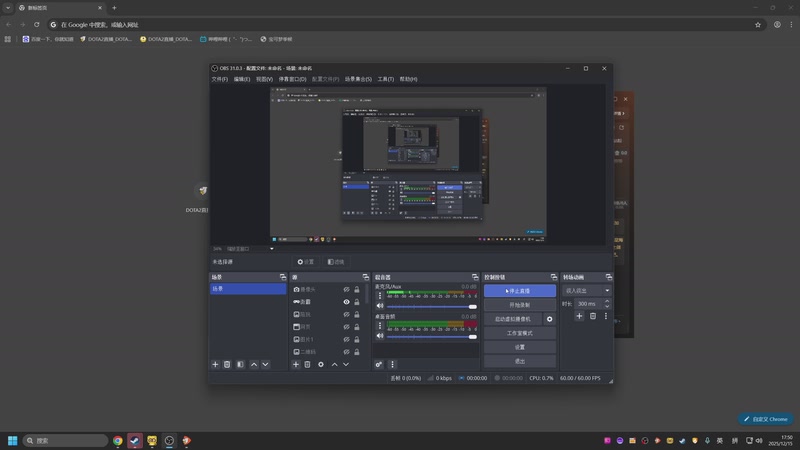800x450 pixels.
Task: Add a new scene with the plus icon
Action: [215, 364]
